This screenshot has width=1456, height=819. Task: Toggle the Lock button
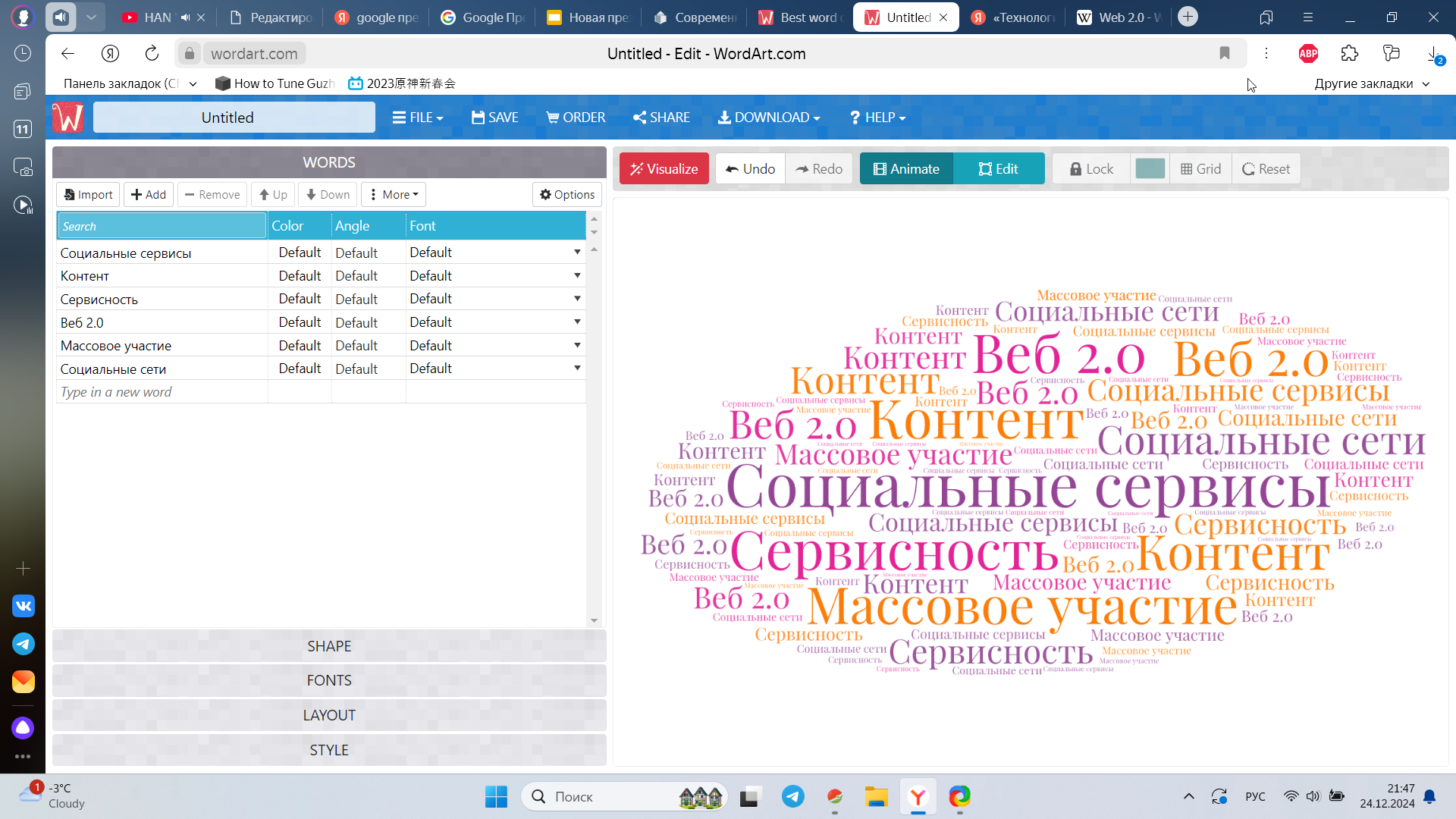coord(1091,168)
